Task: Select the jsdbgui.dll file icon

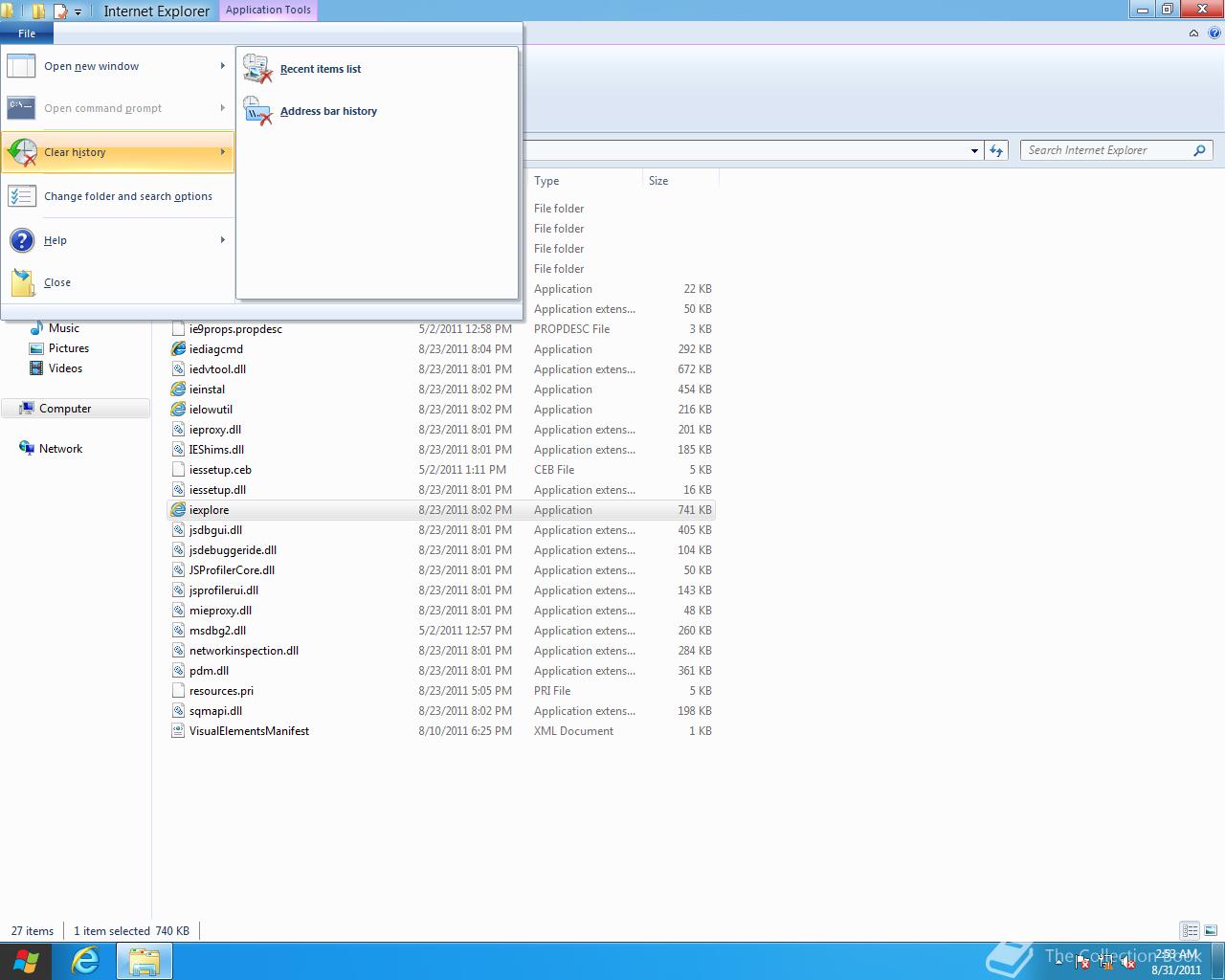Action: pos(178,530)
